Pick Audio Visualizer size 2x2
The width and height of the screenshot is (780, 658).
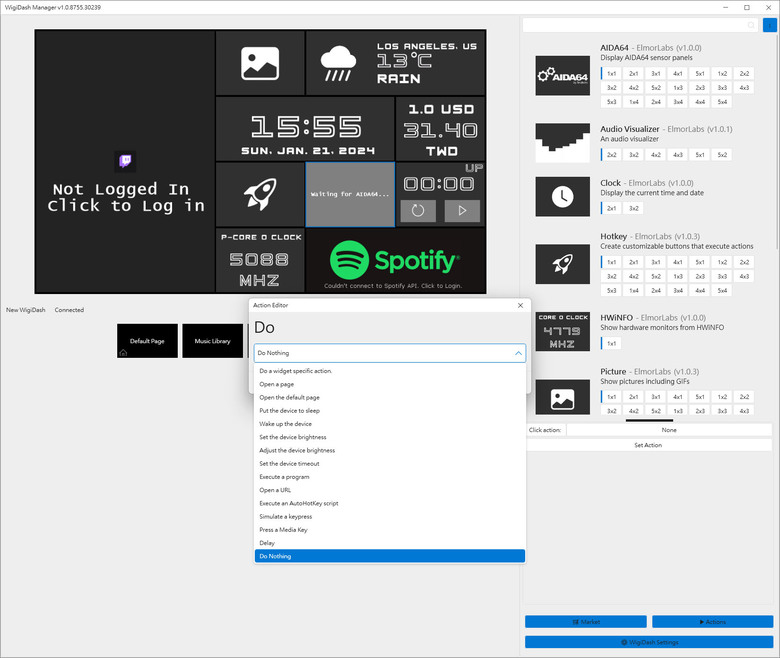[x=612, y=155]
